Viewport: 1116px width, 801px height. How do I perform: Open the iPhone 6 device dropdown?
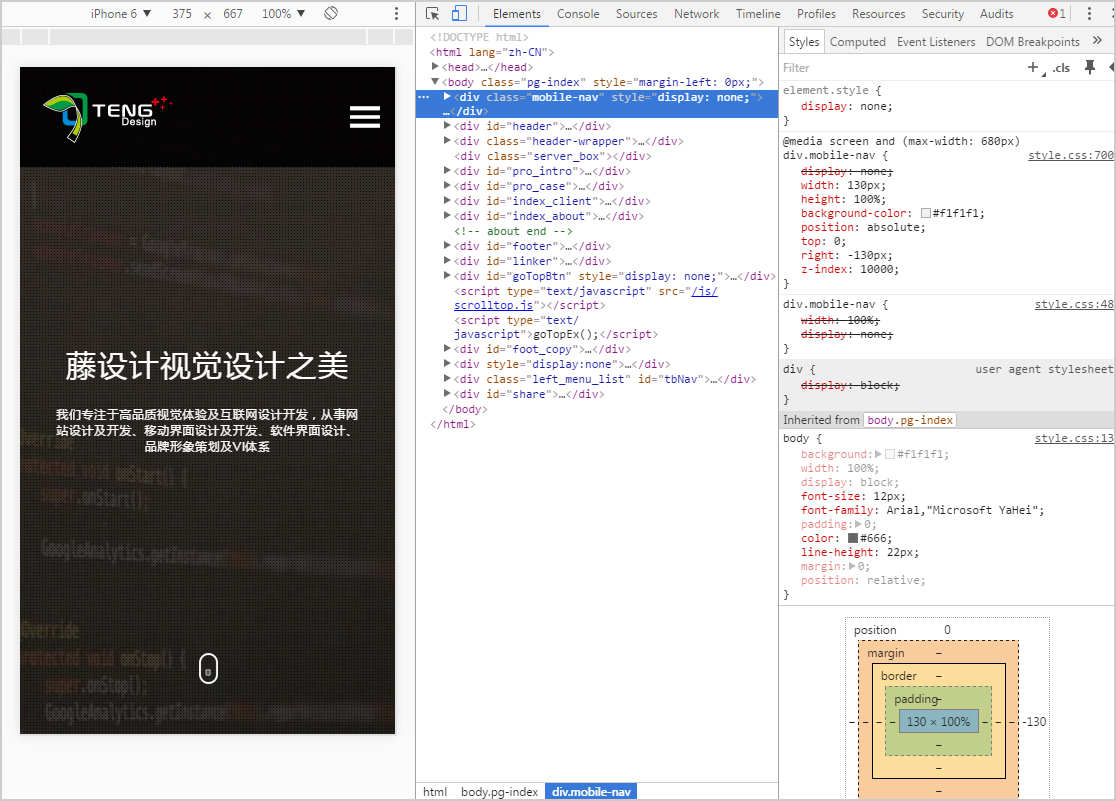[120, 14]
